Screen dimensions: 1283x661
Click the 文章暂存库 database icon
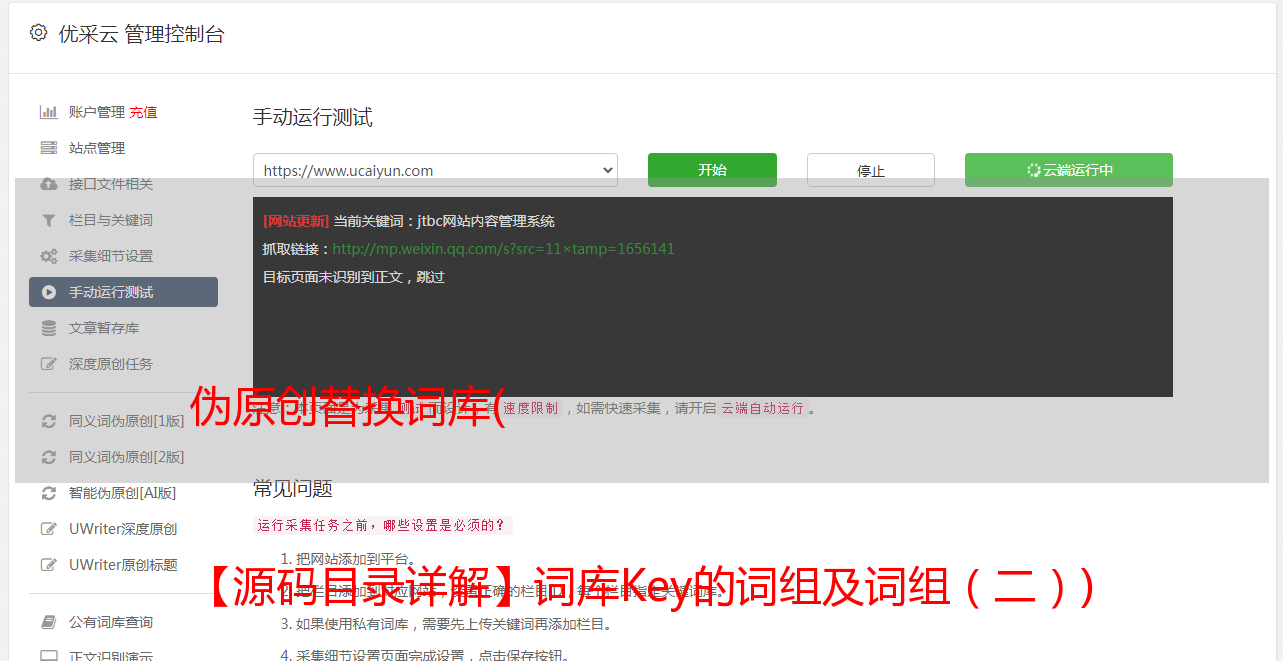(48, 328)
